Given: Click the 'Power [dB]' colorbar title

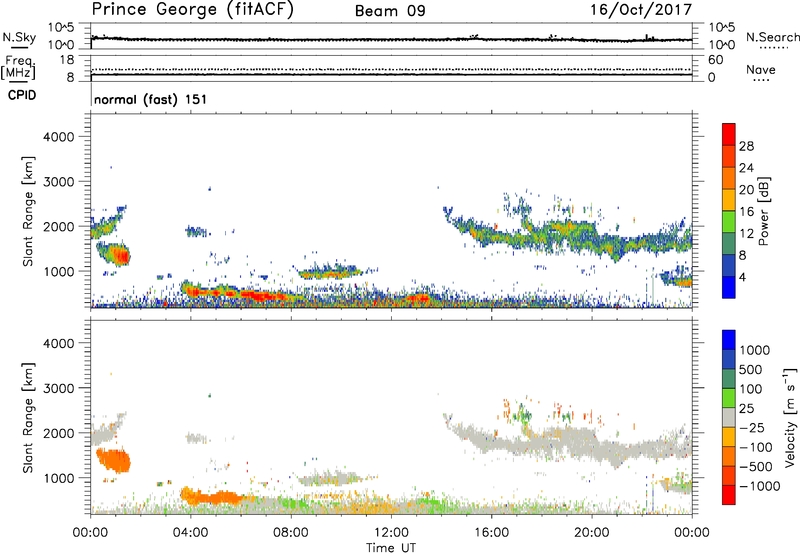Looking at the screenshot, I should point(764,211).
